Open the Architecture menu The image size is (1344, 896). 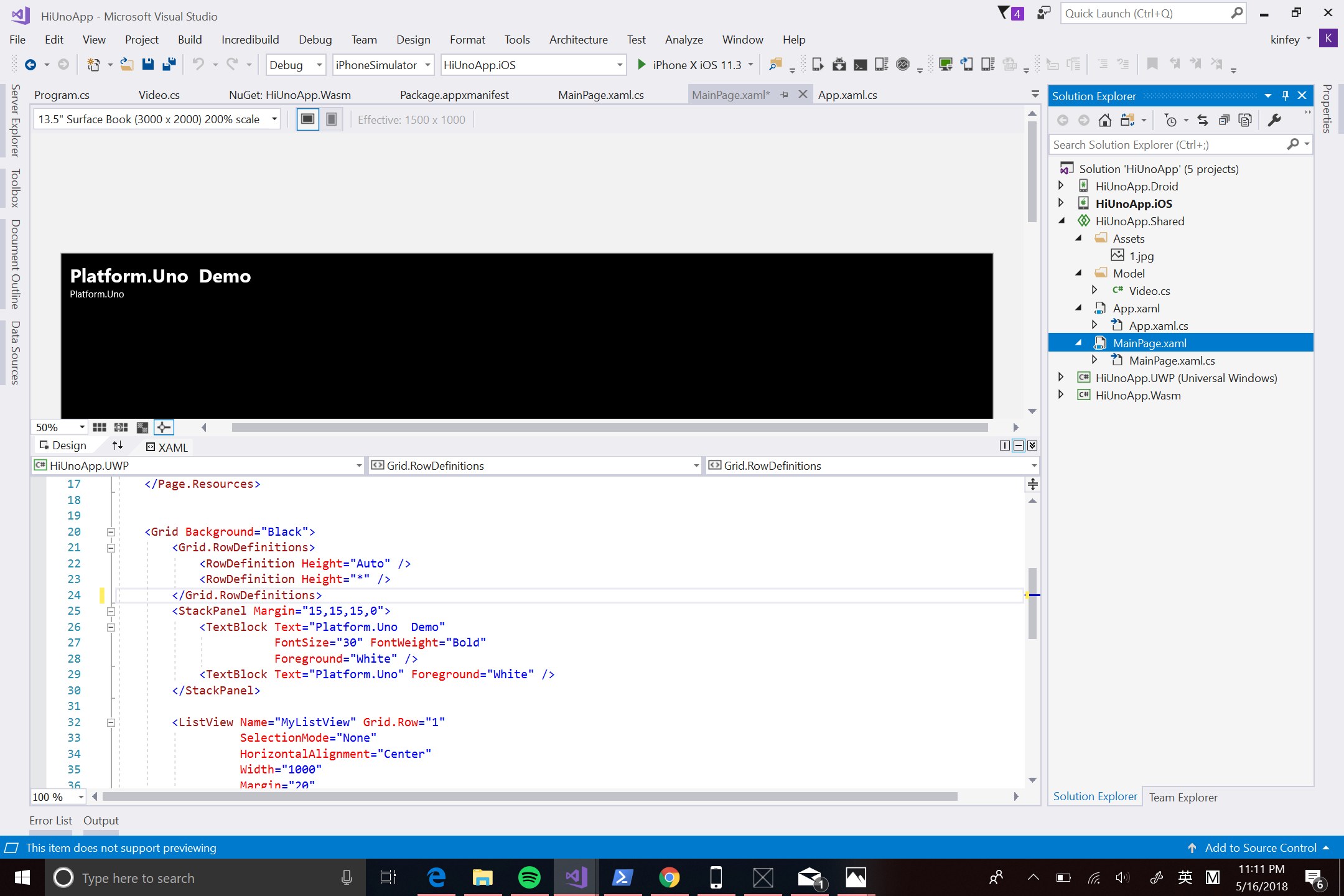578,39
